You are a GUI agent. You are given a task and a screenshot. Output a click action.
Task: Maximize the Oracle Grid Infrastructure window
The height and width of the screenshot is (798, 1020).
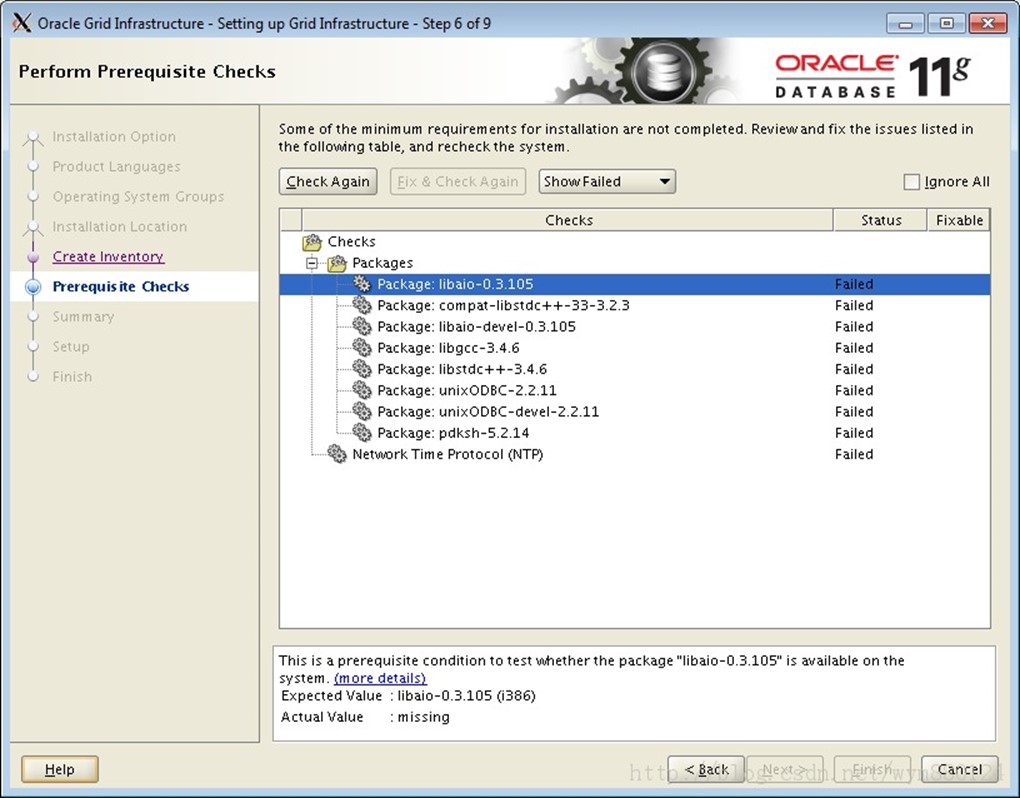(x=946, y=23)
